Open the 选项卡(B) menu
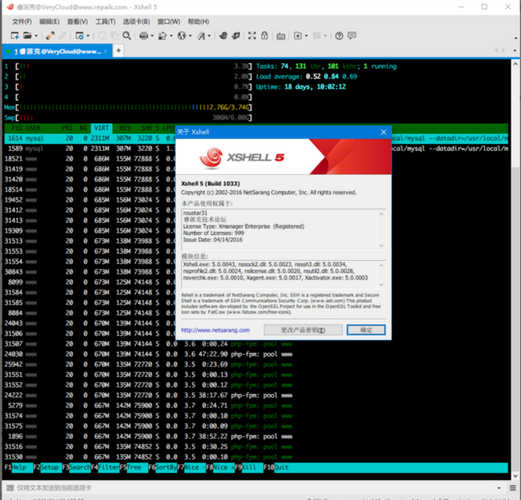 136,21
